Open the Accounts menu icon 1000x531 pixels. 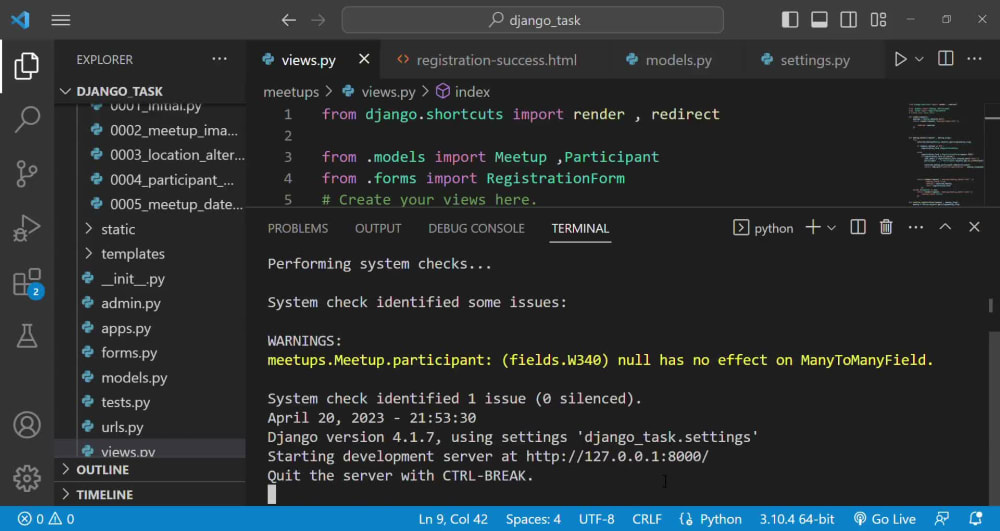(26, 425)
